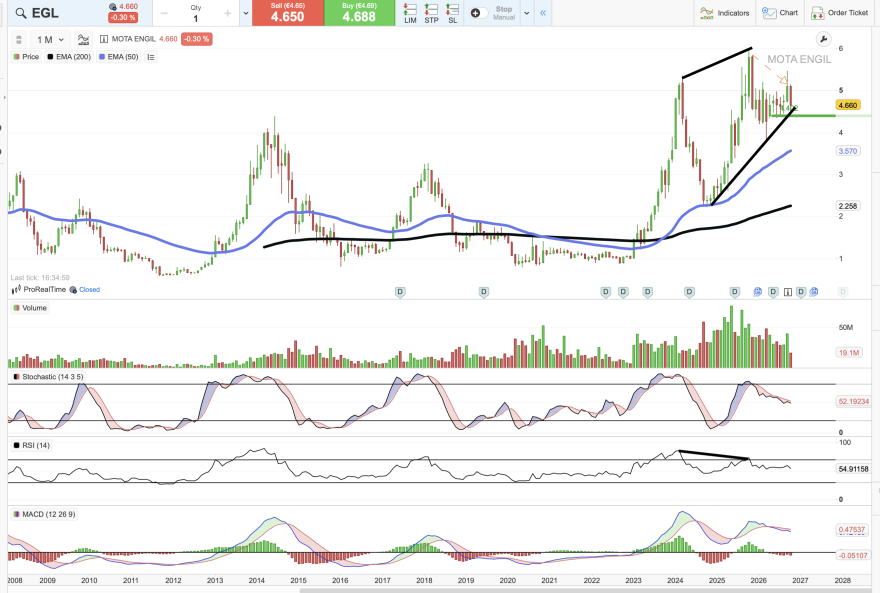Click the 3.570 EMA (50) value tag
The width and height of the screenshot is (880, 593).
847,151
